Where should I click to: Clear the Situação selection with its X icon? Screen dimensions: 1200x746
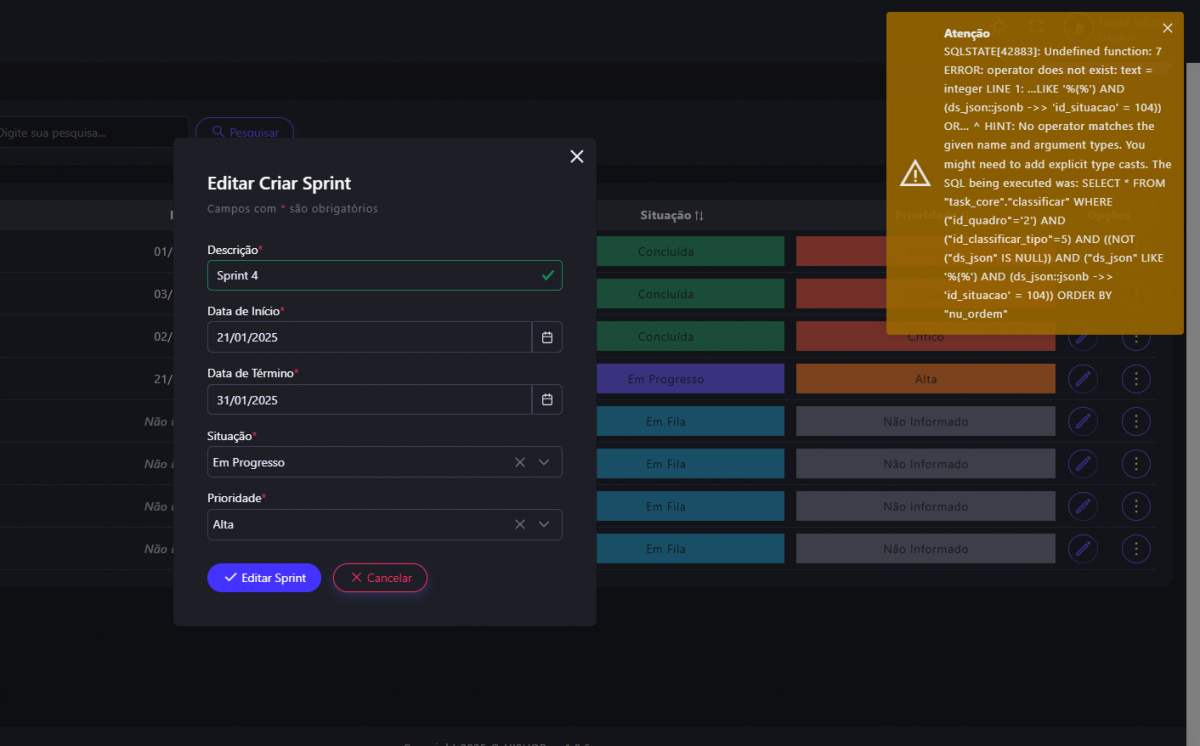pos(519,462)
